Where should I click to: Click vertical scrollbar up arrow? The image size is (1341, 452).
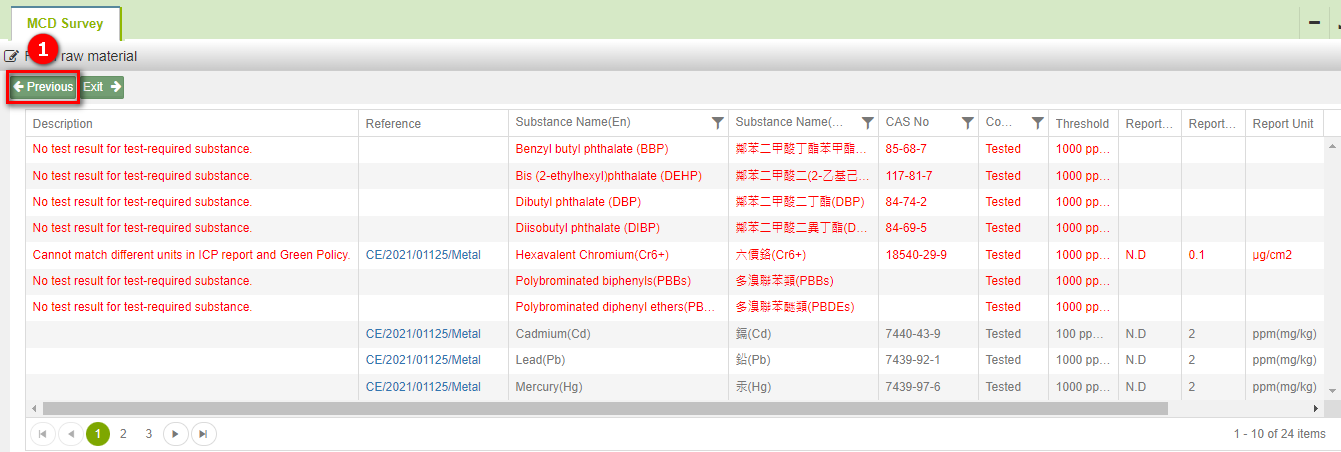click(1332, 145)
